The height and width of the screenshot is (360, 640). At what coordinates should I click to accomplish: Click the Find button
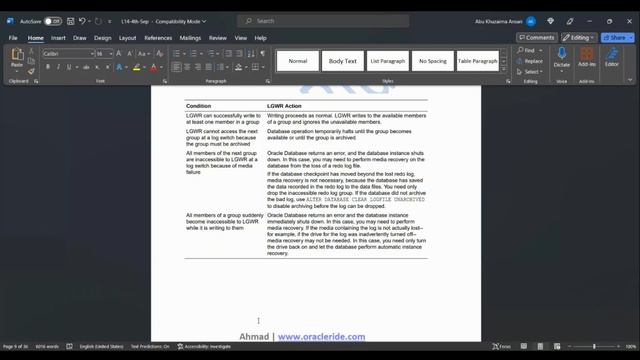coord(526,50)
